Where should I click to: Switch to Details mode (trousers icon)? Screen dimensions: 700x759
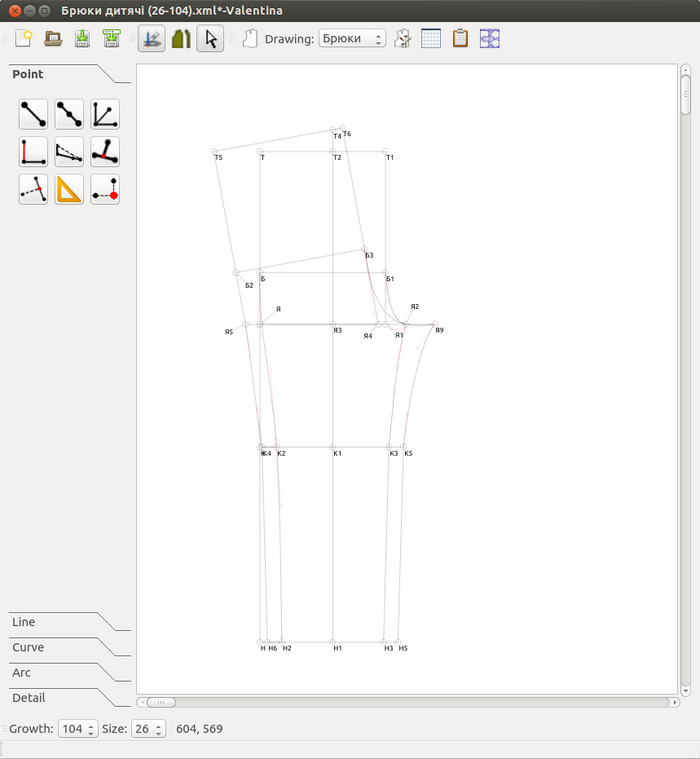click(181, 38)
